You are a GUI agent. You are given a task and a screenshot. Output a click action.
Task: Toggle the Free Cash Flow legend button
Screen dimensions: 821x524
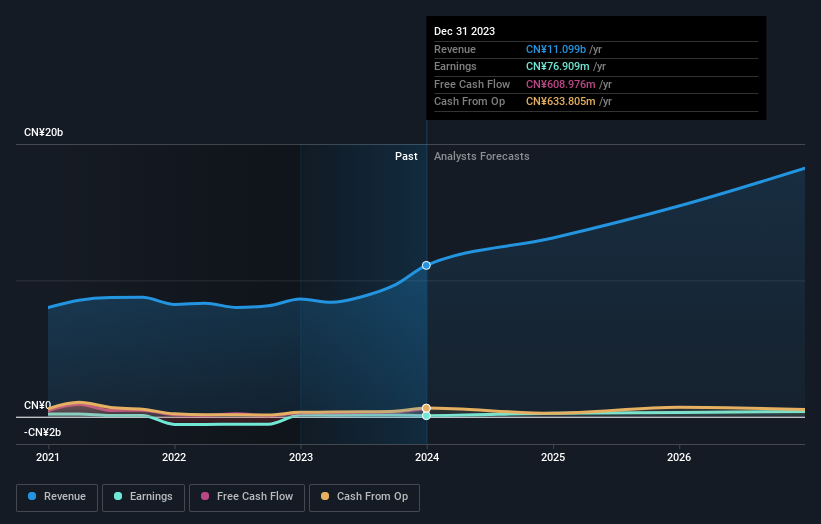pyautogui.click(x=247, y=497)
